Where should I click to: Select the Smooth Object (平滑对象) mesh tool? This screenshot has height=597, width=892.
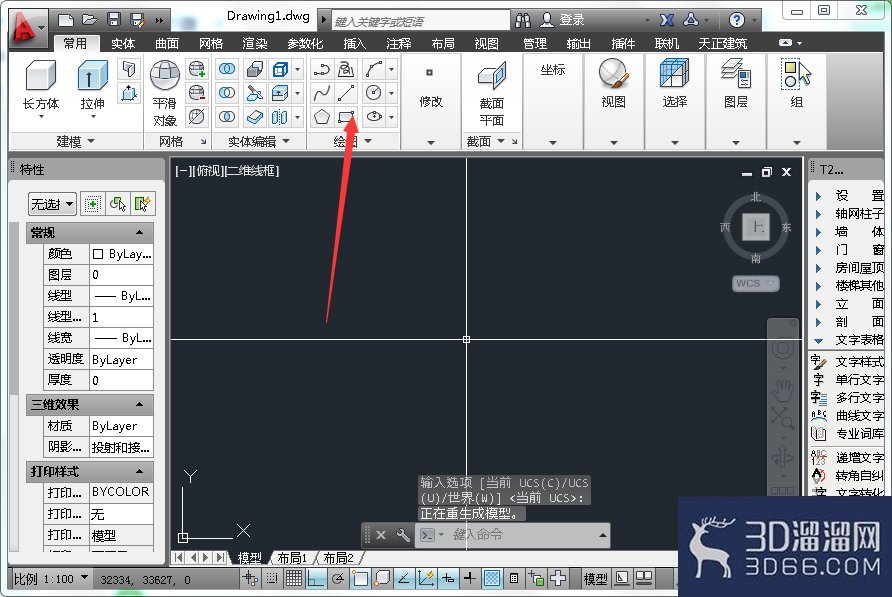[x=164, y=93]
